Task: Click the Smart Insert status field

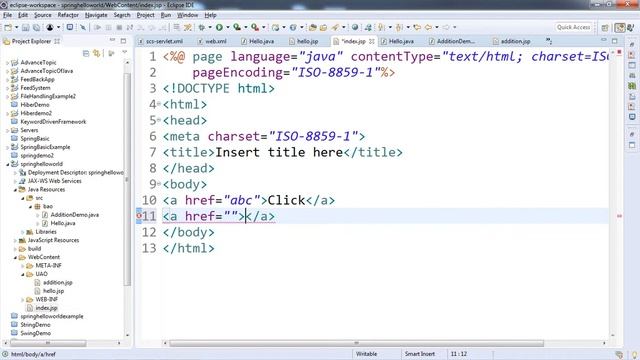Action: coord(420,354)
